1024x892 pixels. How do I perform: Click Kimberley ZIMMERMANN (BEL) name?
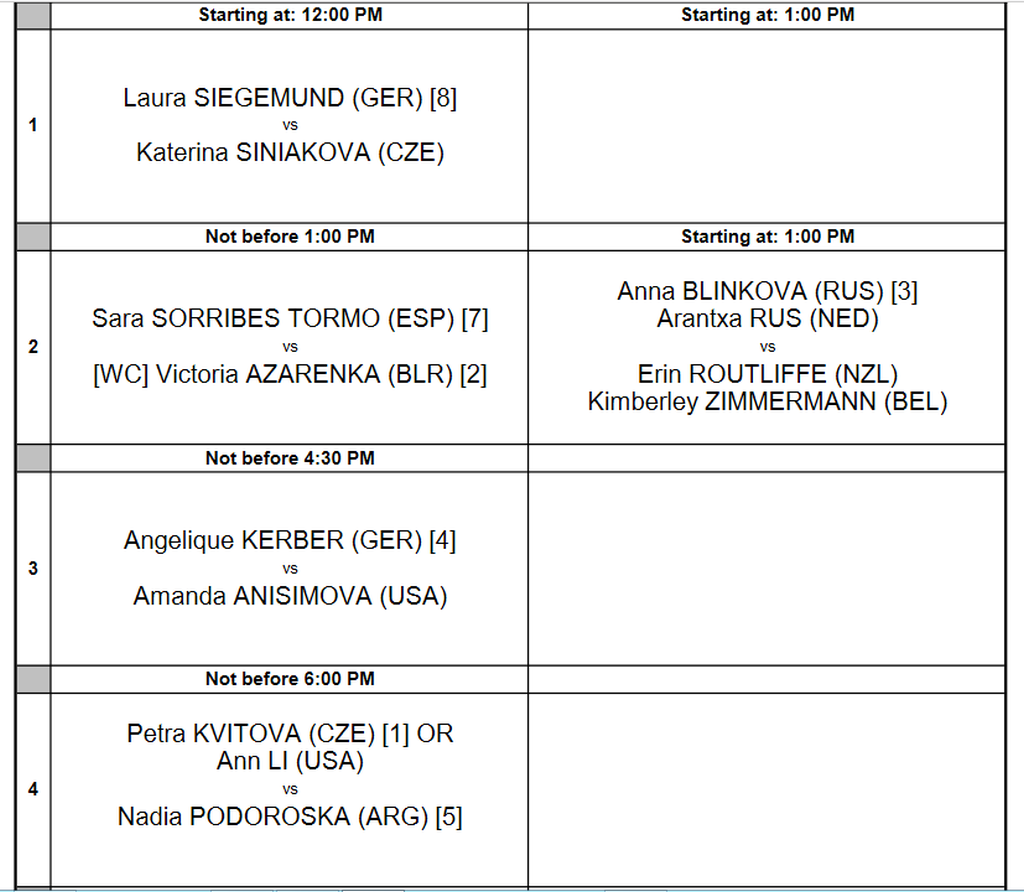tap(767, 402)
